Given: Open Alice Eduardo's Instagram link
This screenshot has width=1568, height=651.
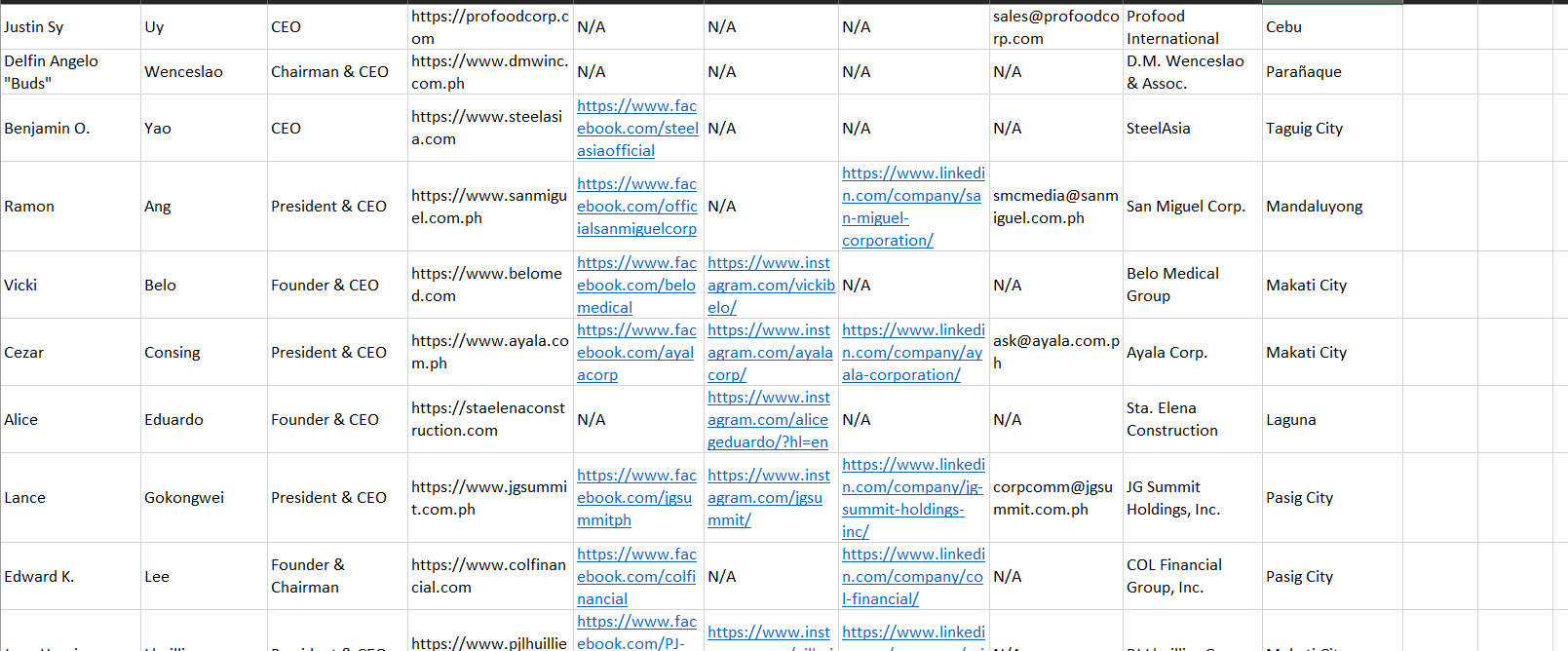Looking at the screenshot, I should [768, 419].
